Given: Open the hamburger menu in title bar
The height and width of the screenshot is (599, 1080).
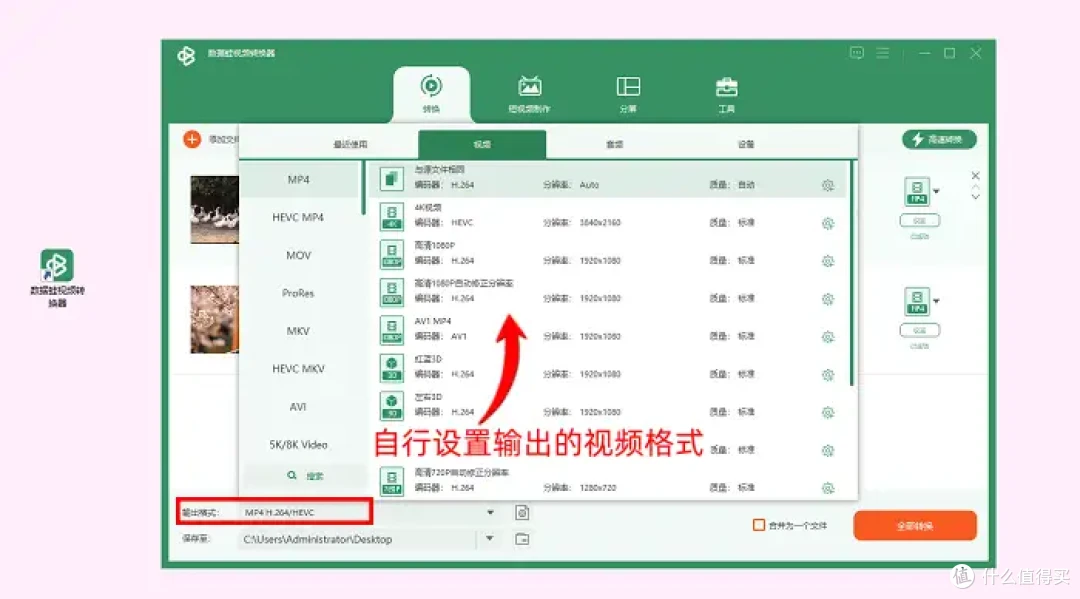Looking at the screenshot, I should coord(882,53).
